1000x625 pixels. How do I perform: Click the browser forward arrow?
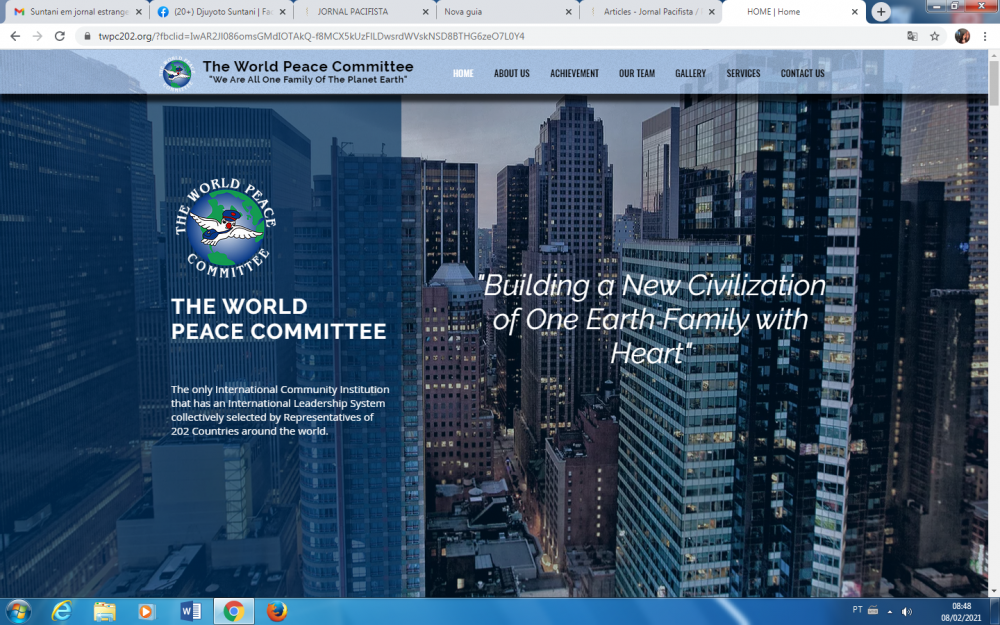tap(38, 36)
